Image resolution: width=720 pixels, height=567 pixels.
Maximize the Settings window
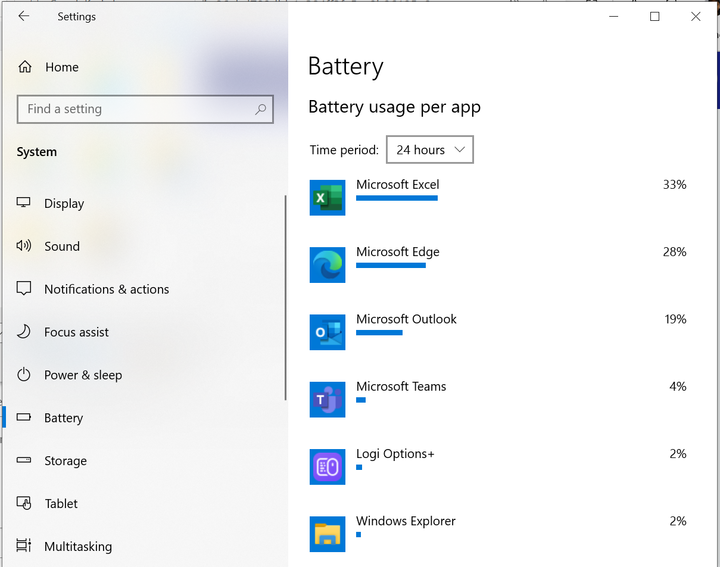(655, 17)
